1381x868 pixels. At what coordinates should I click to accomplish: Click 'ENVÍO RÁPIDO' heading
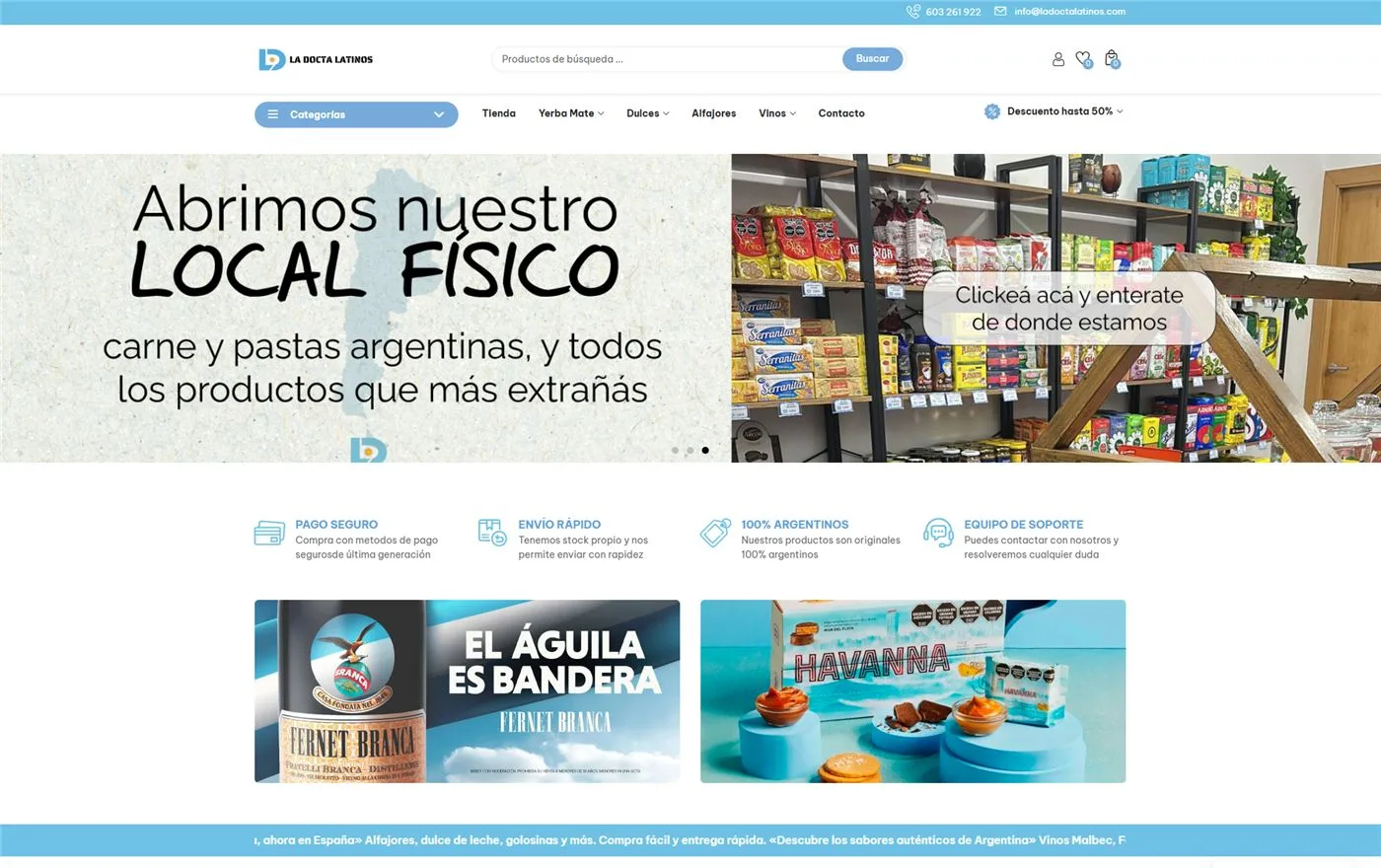[x=559, y=525]
